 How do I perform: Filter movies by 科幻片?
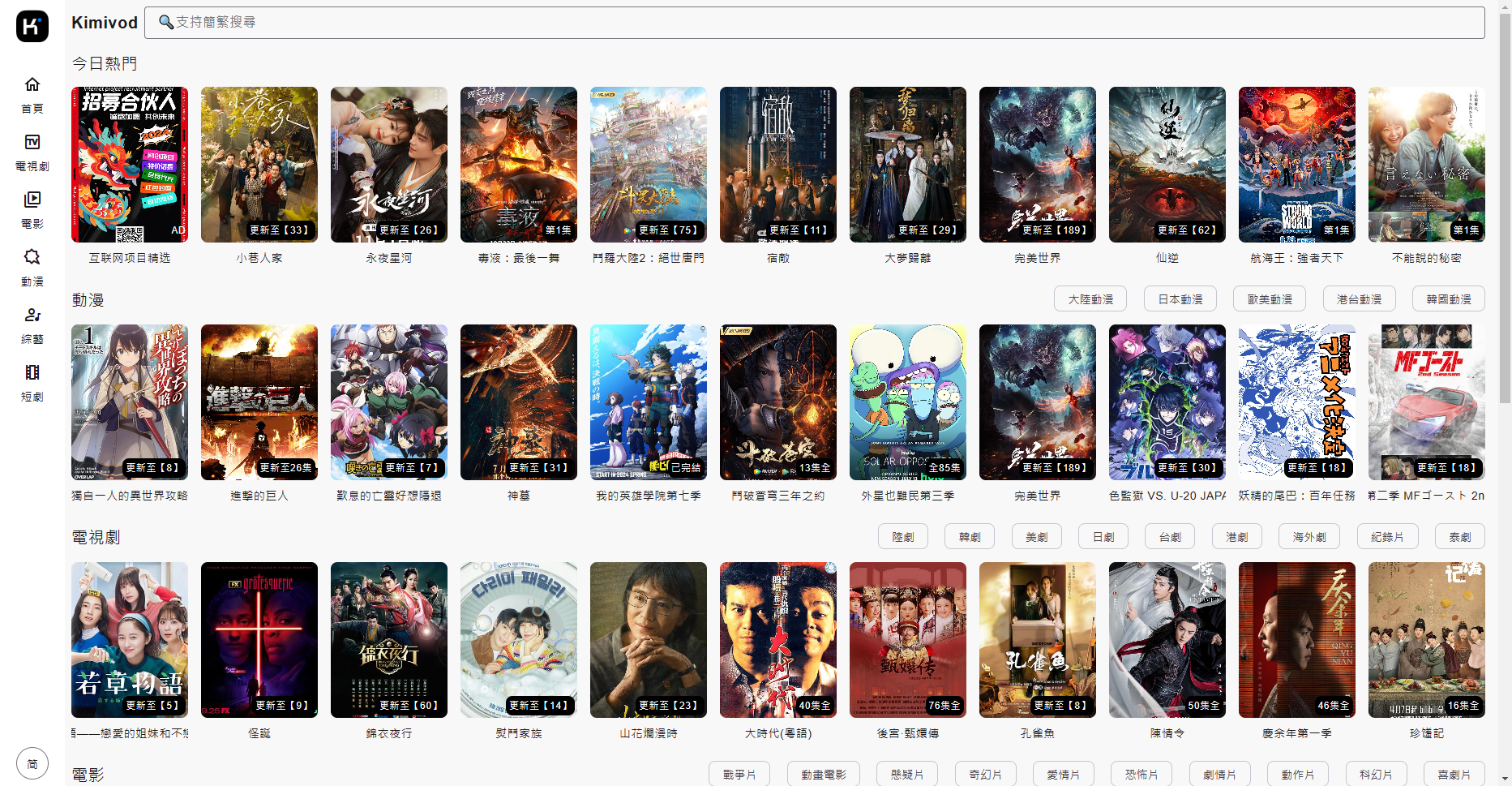click(x=1377, y=775)
